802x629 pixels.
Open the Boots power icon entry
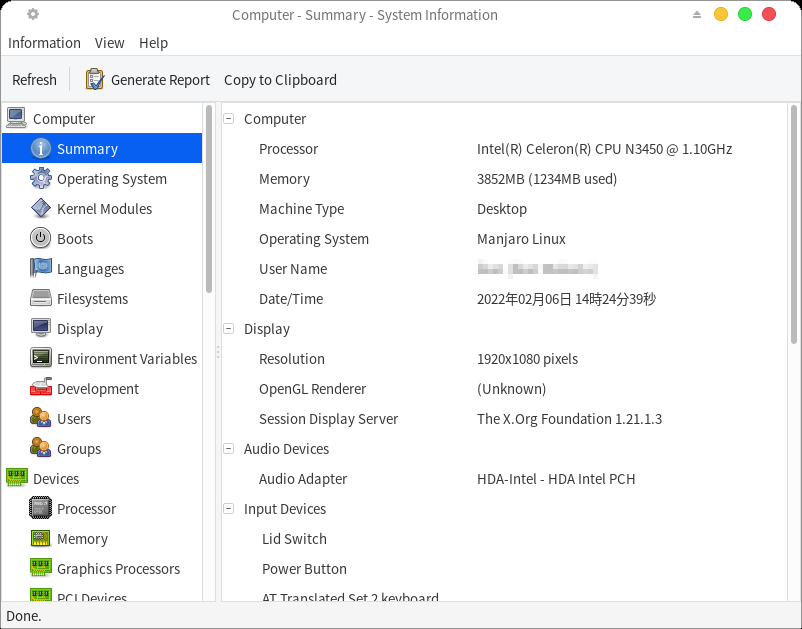(x=40, y=239)
